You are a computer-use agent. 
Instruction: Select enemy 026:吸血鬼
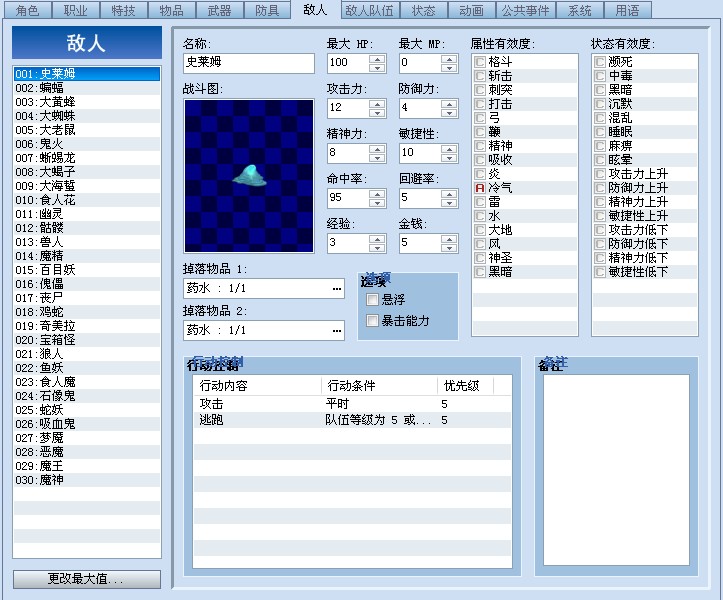(87, 424)
